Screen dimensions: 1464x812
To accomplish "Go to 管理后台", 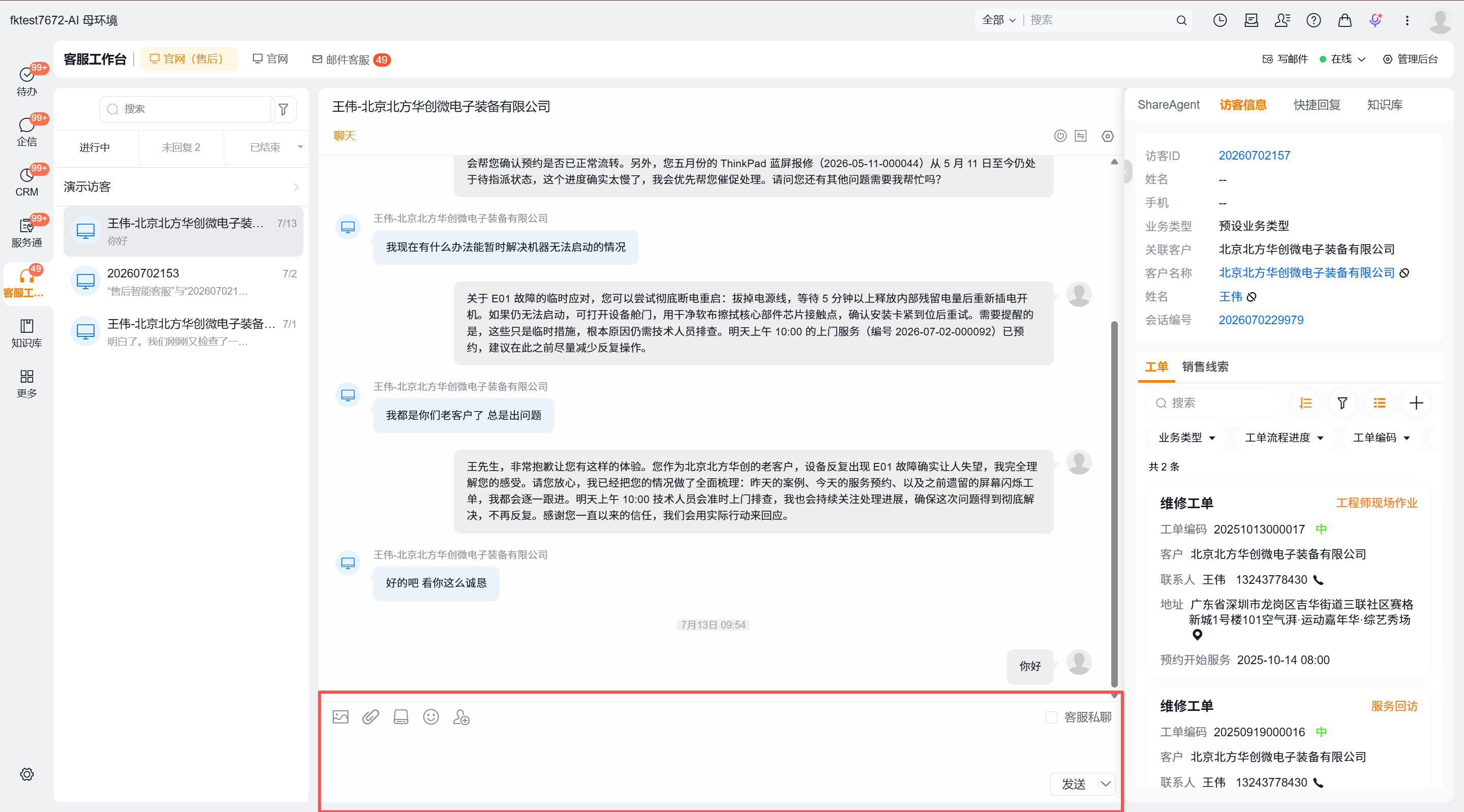I will (1410, 59).
